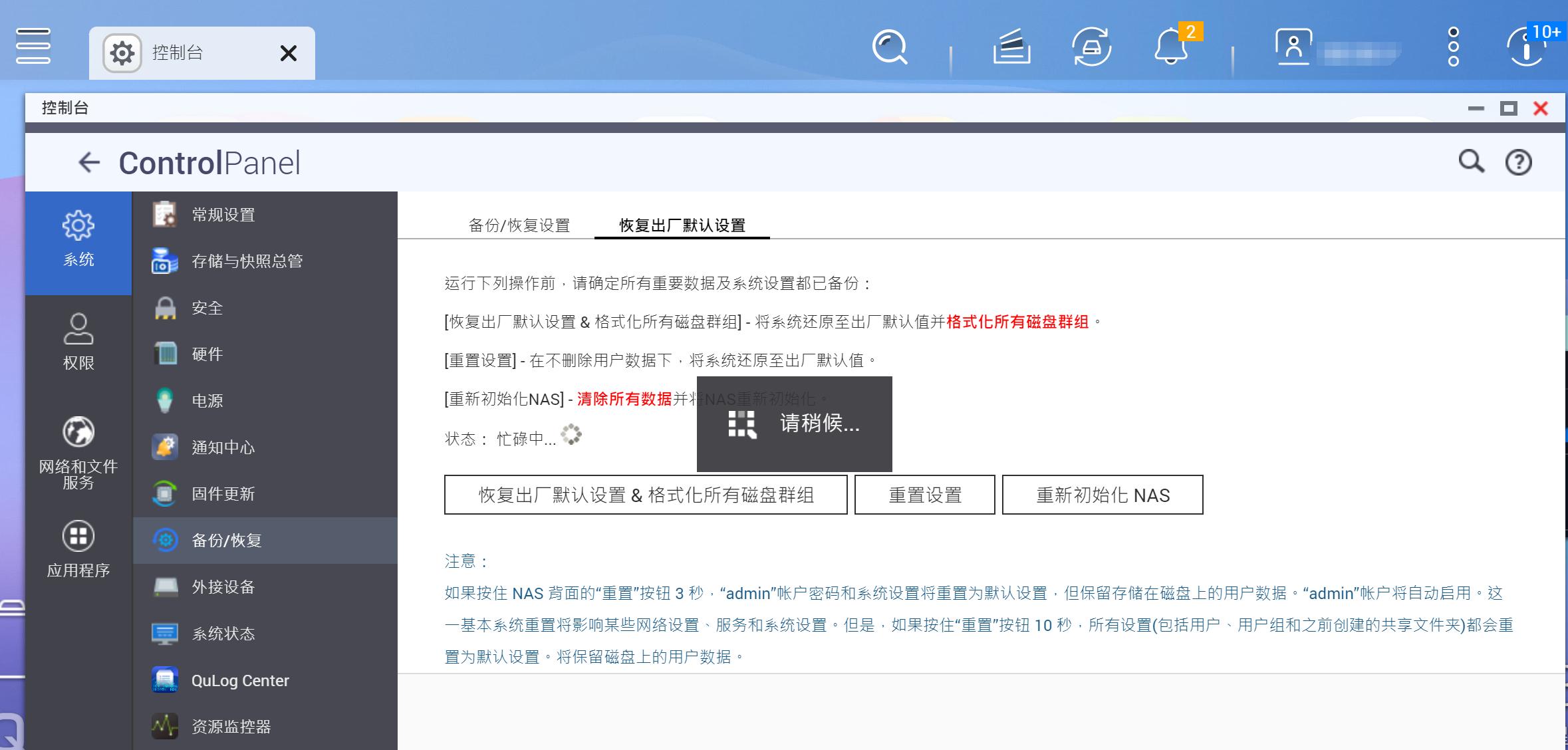Screen dimensions: 1568x750
Task: Switch to 权限 category in sidebar
Action: click(x=78, y=341)
